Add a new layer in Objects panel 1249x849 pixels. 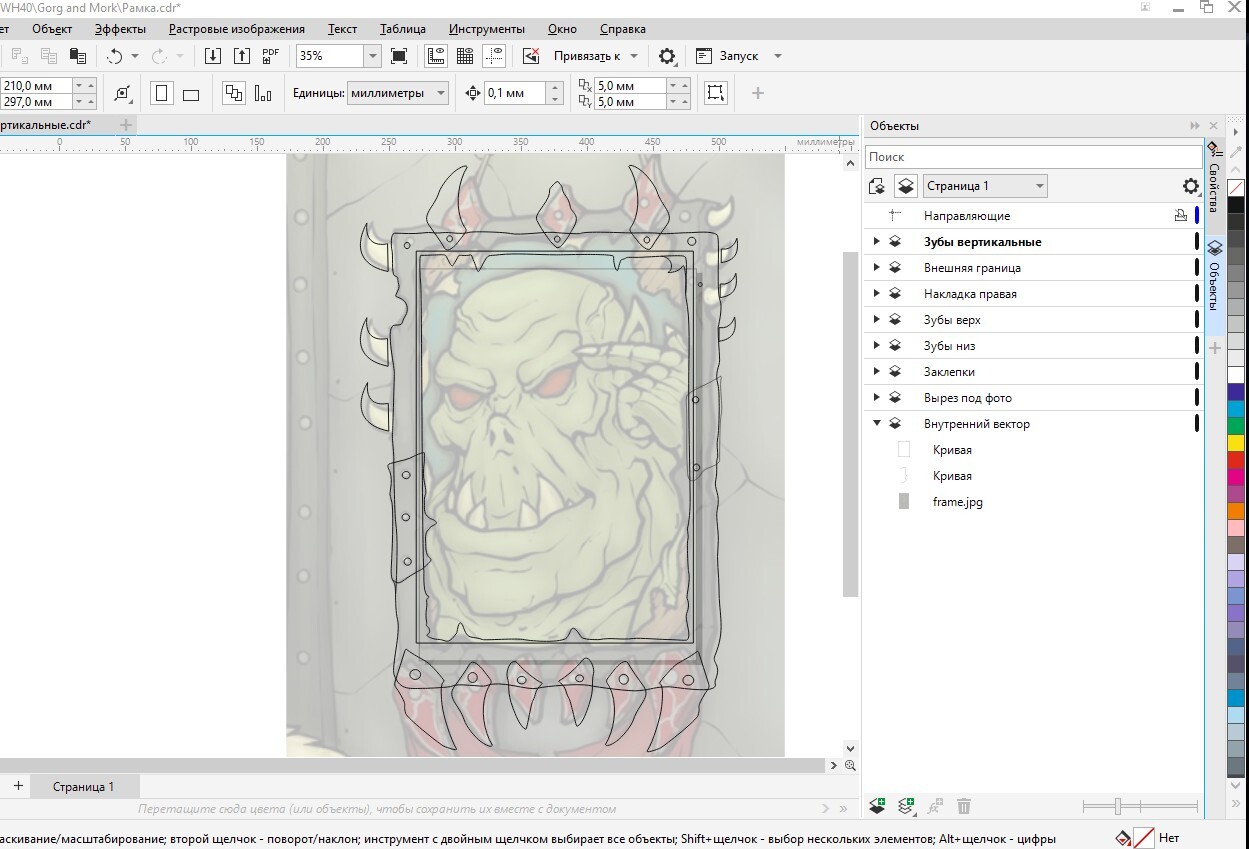(877, 806)
